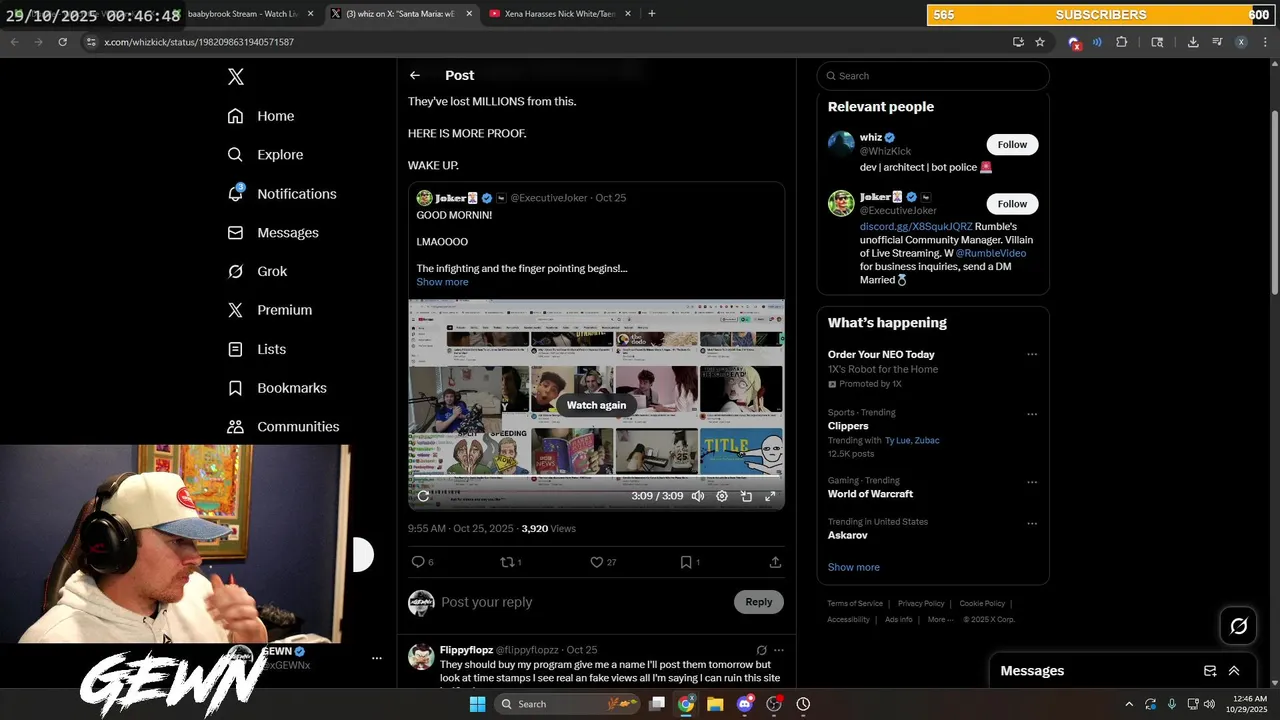Open the Terms of Service link
Image resolution: width=1280 pixels, height=720 pixels.
pyautogui.click(x=855, y=604)
